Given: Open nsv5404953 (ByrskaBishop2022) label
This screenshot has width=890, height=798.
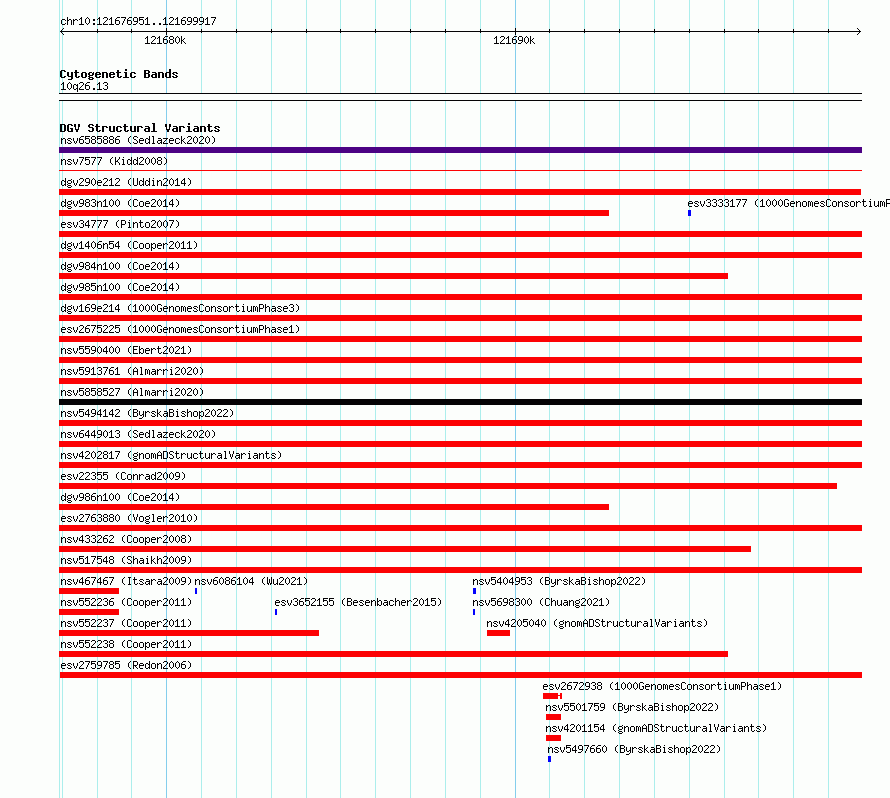Looking at the screenshot, I should click(559, 581).
